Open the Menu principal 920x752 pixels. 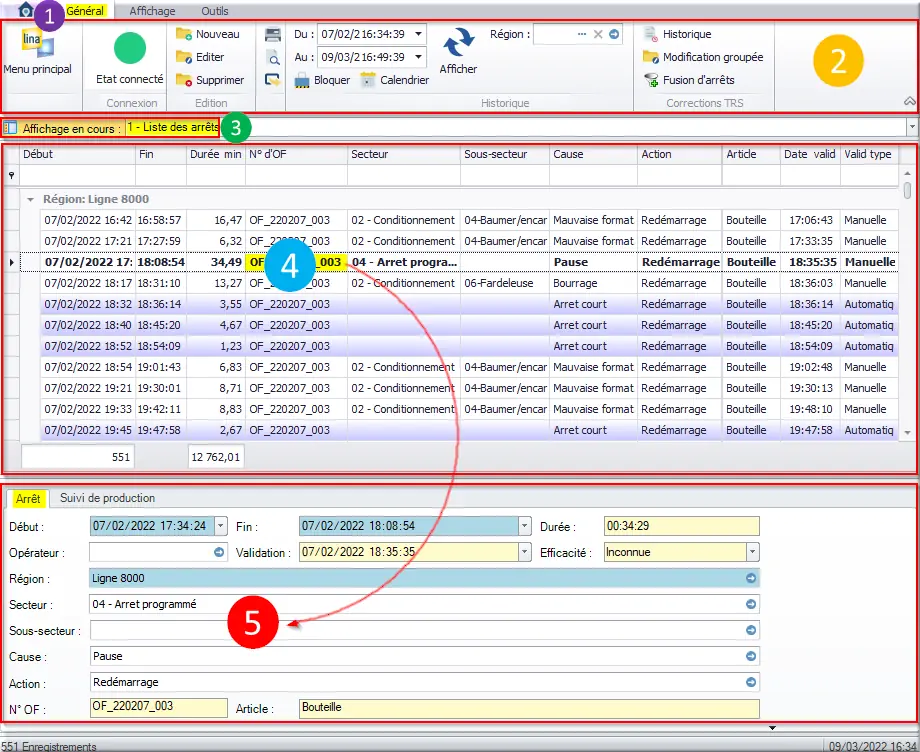[x=37, y=55]
